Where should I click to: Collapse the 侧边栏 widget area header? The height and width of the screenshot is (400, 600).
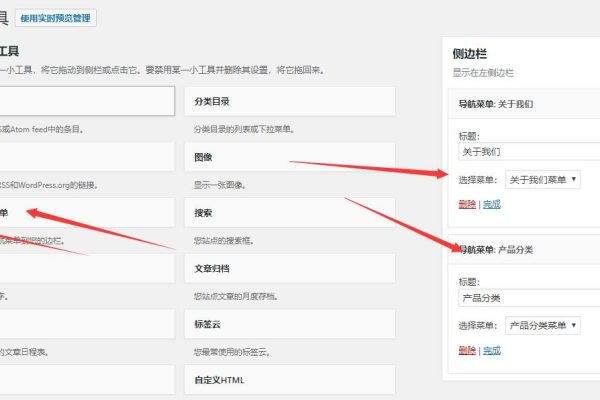[x=520, y=58]
